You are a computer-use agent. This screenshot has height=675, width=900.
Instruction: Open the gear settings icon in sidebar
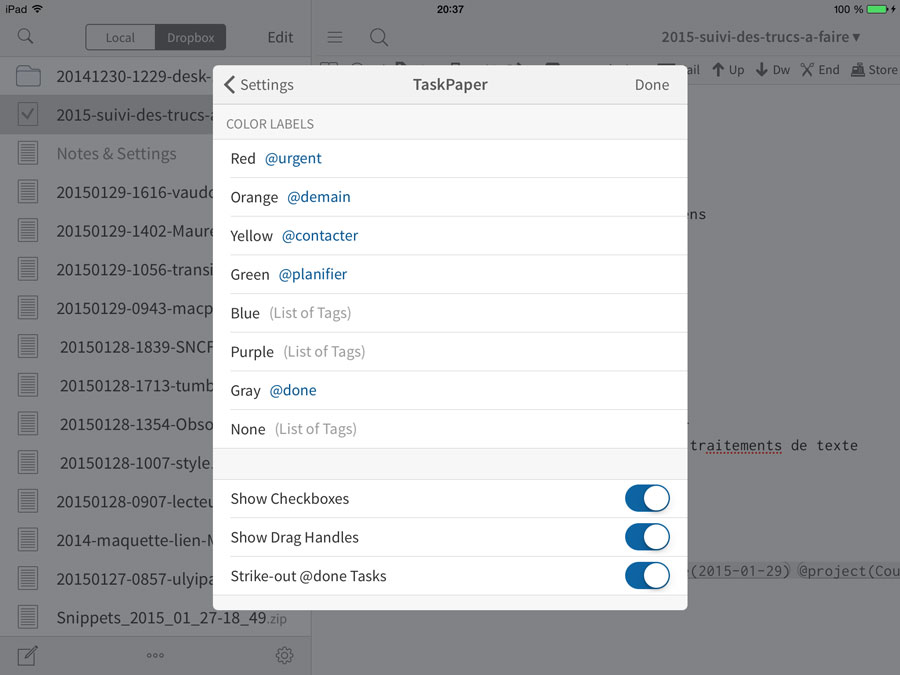[x=284, y=655]
